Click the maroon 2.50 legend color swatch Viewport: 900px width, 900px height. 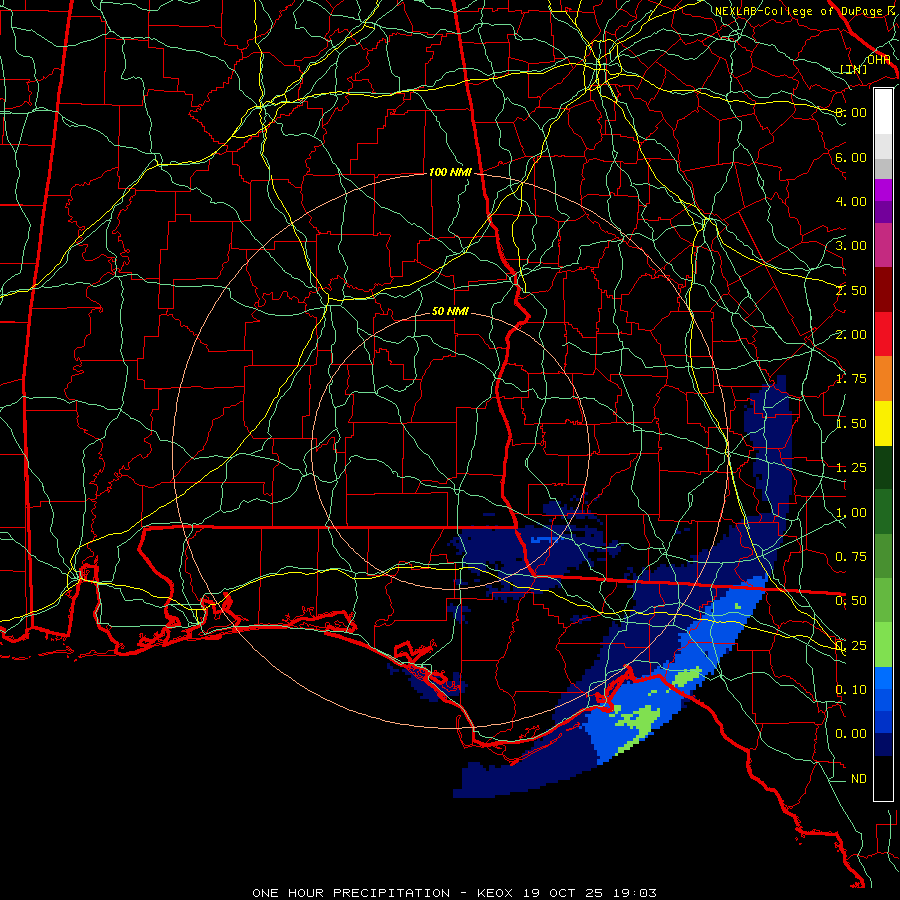tap(883, 290)
